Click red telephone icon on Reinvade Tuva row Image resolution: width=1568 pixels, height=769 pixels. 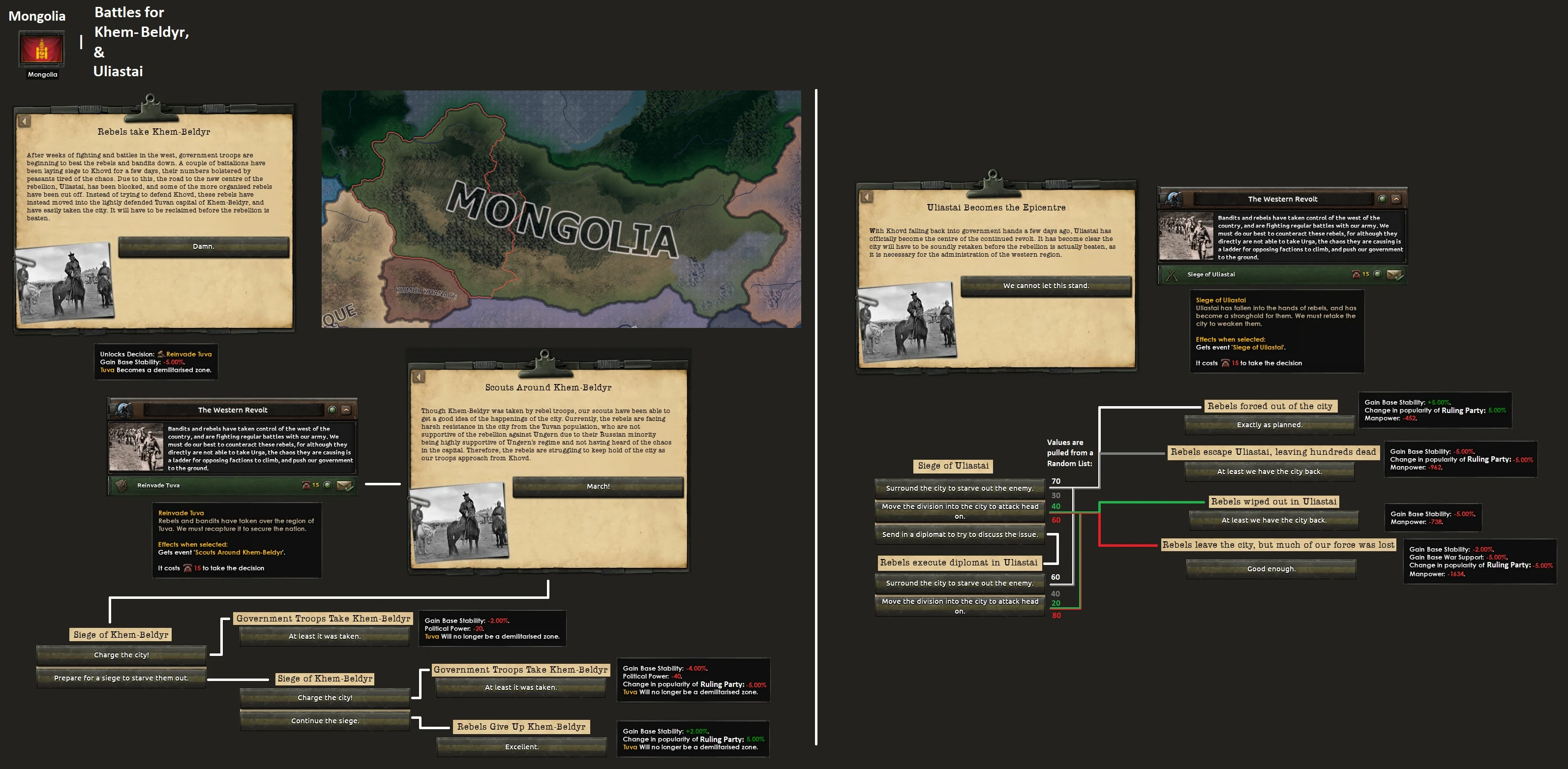[306, 485]
